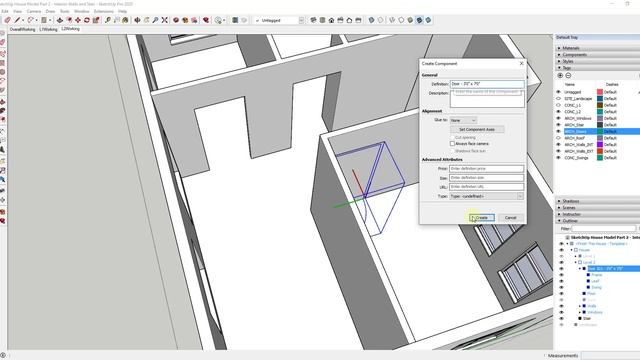Click the Definition name input field
Image resolution: width=640 pixels, height=360 pixels.
click(487, 84)
